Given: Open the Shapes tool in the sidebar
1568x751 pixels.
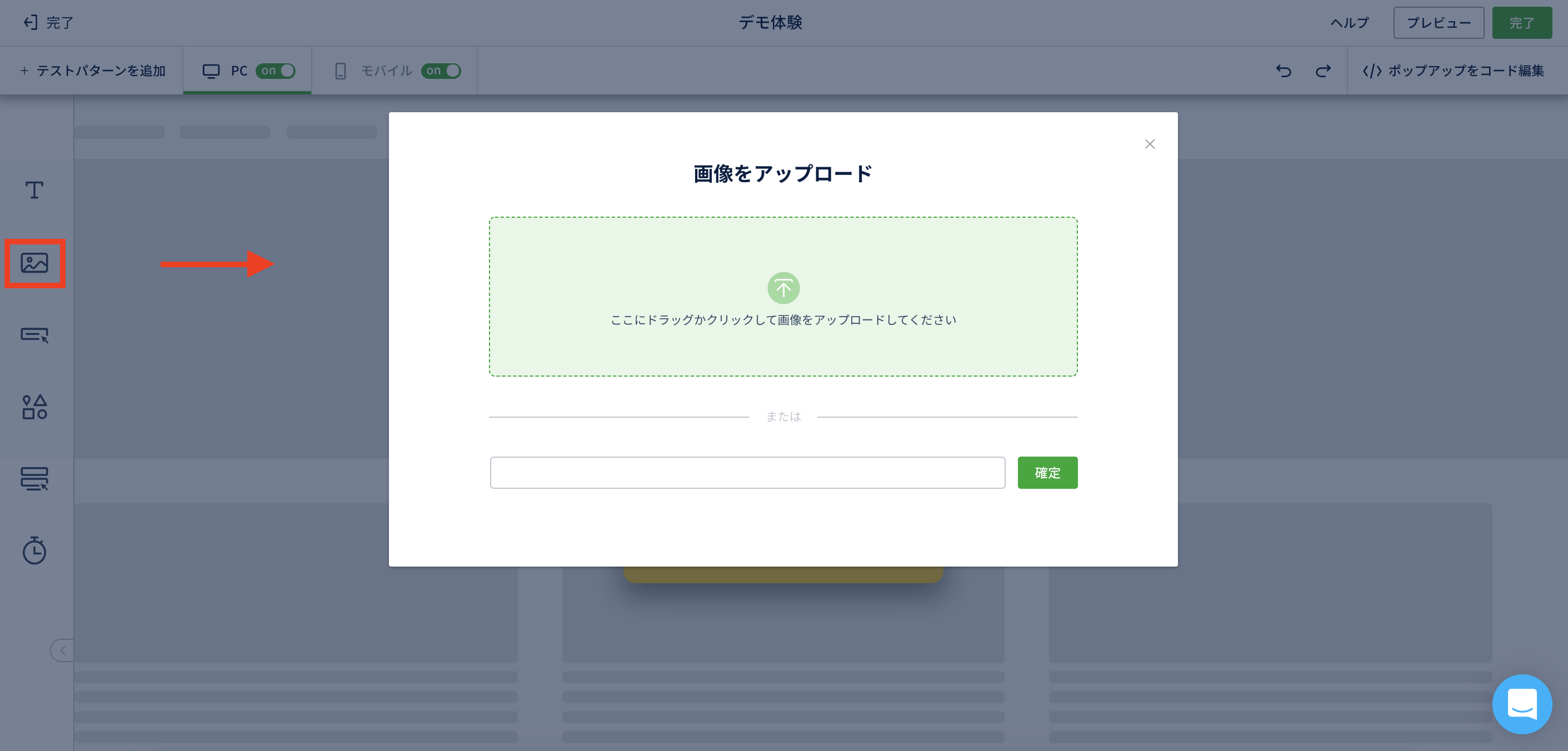Looking at the screenshot, I should click(x=34, y=407).
